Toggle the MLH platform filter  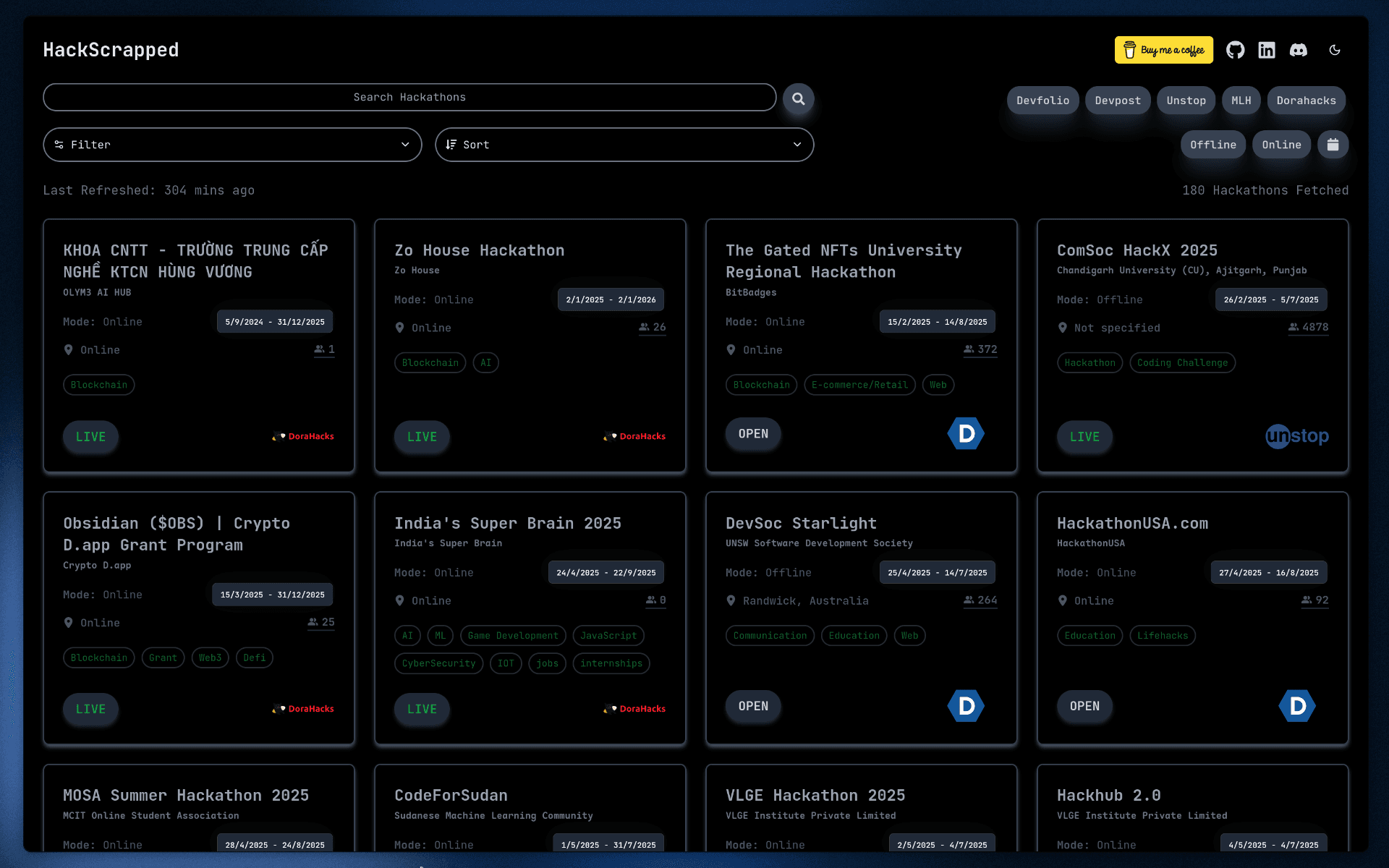1241,101
